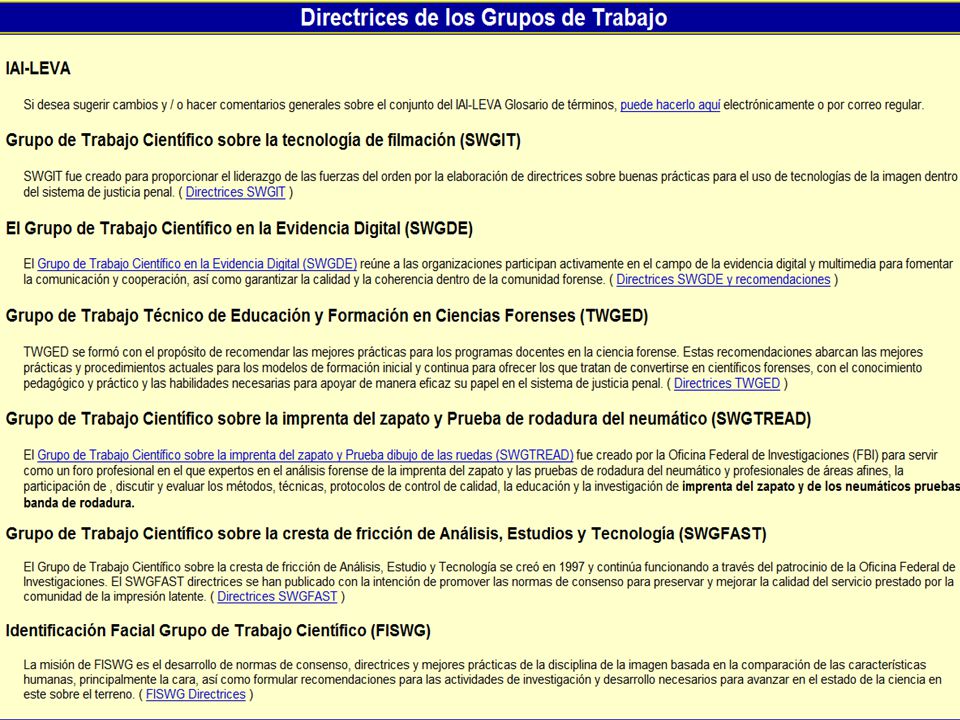Click the FISWG section heading
Image resolution: width=960 pixels, height=720 pixels.
(218, 631)
